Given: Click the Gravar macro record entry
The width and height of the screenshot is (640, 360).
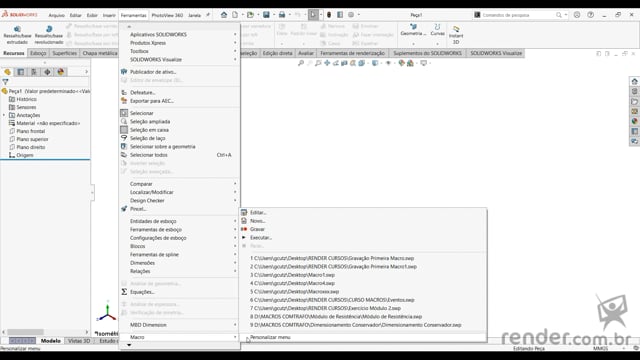Looking at the screenshot, I should click(257, 229).
